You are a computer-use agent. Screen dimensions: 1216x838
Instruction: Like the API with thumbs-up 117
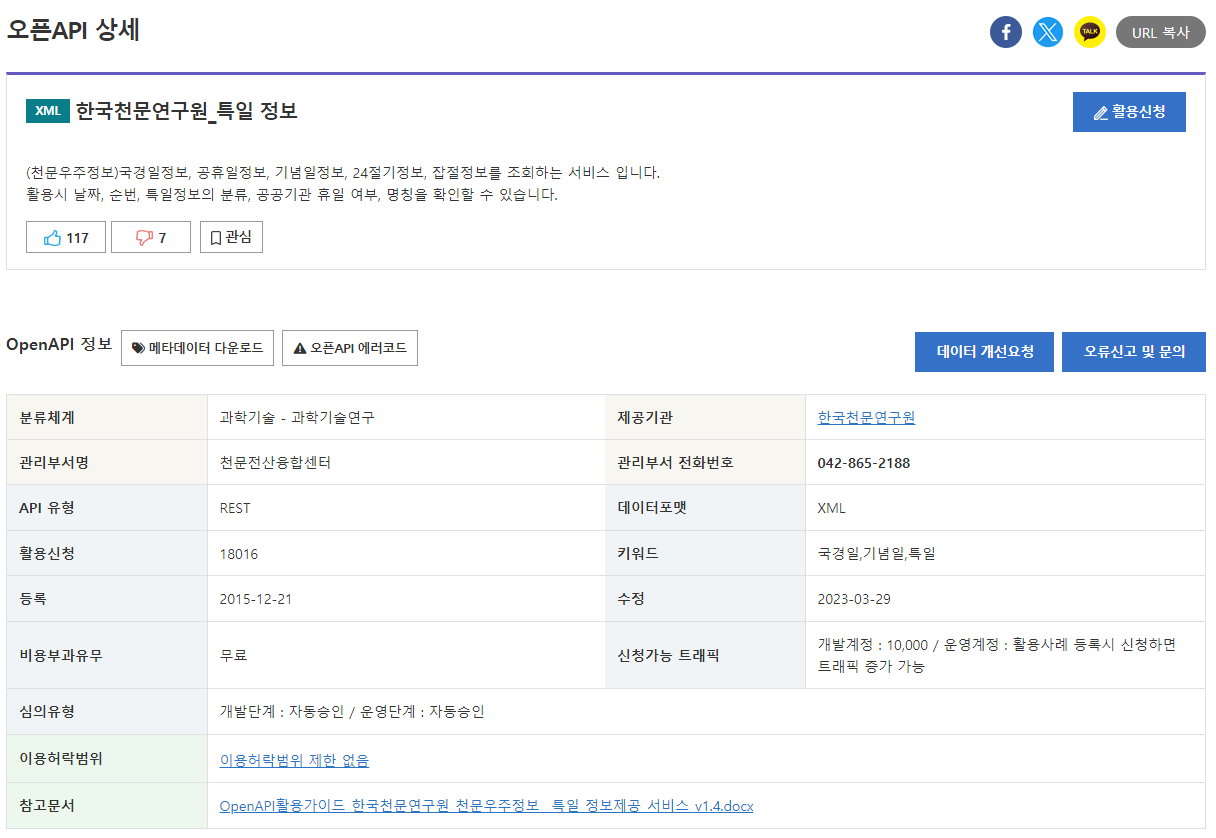click(66, 237)
